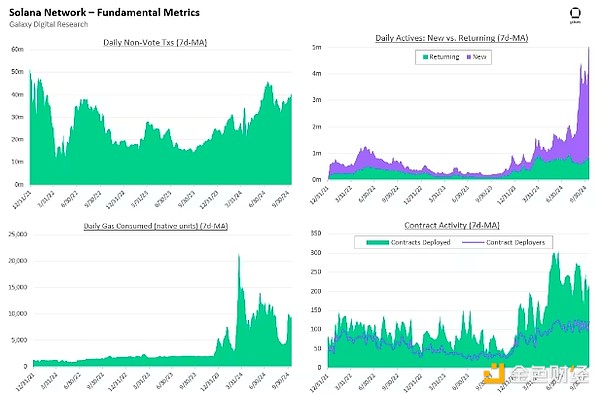Click the Contracts Deployed legend label
The height and width of the screenshot is (395, 600).
[x=420, y=242]
